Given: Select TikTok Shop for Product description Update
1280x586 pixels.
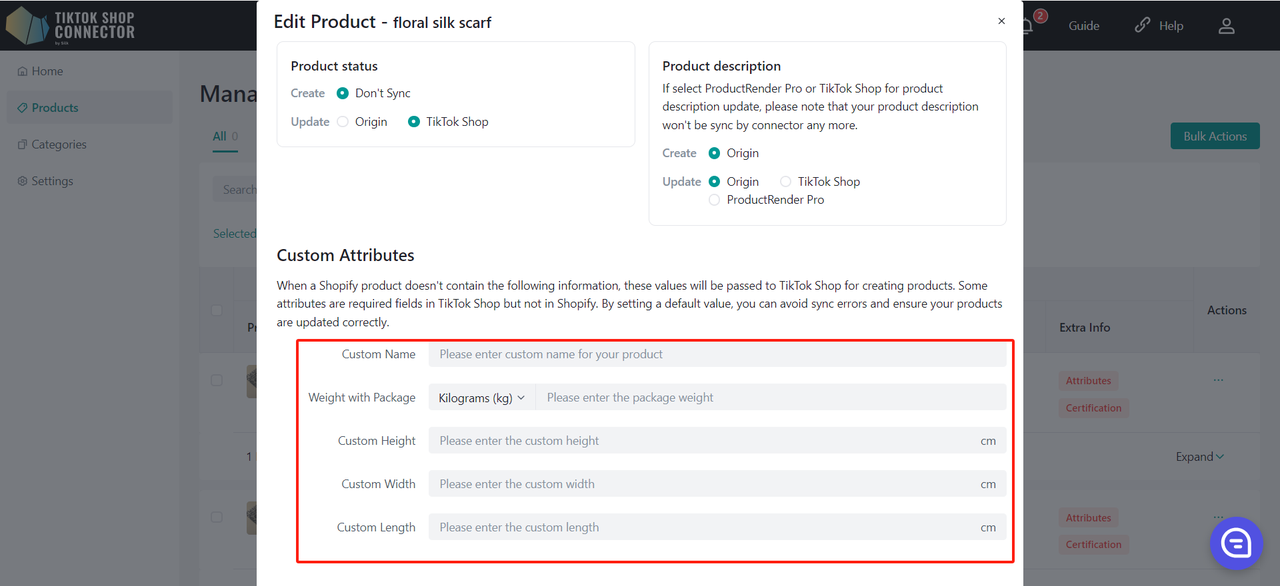Looking at the screenshot, I should pos(786,182).
